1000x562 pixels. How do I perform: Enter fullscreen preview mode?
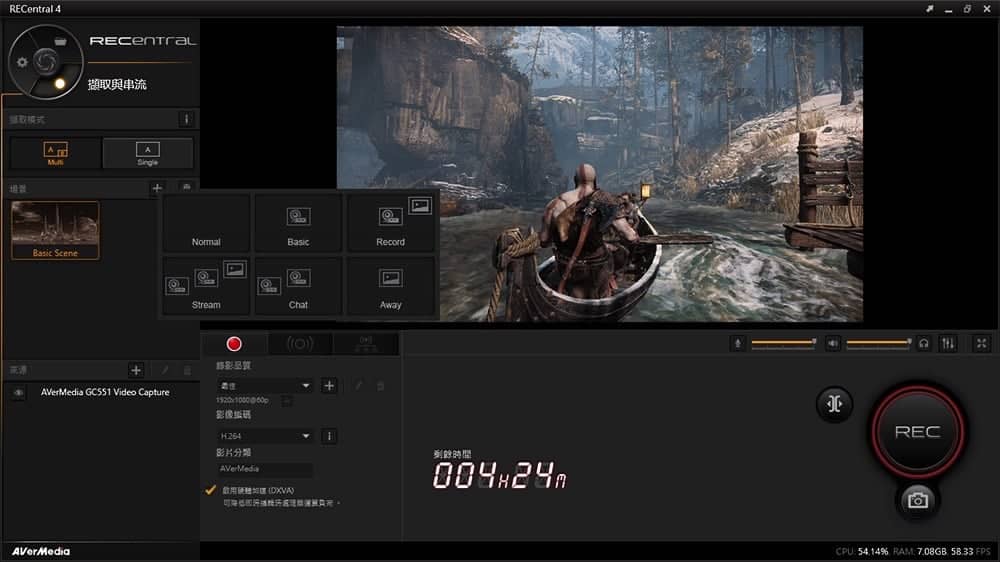click(x=982, y=343)
